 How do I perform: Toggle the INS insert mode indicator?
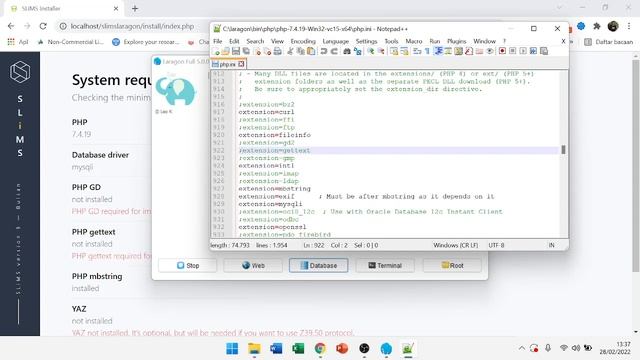coord(551,245)
